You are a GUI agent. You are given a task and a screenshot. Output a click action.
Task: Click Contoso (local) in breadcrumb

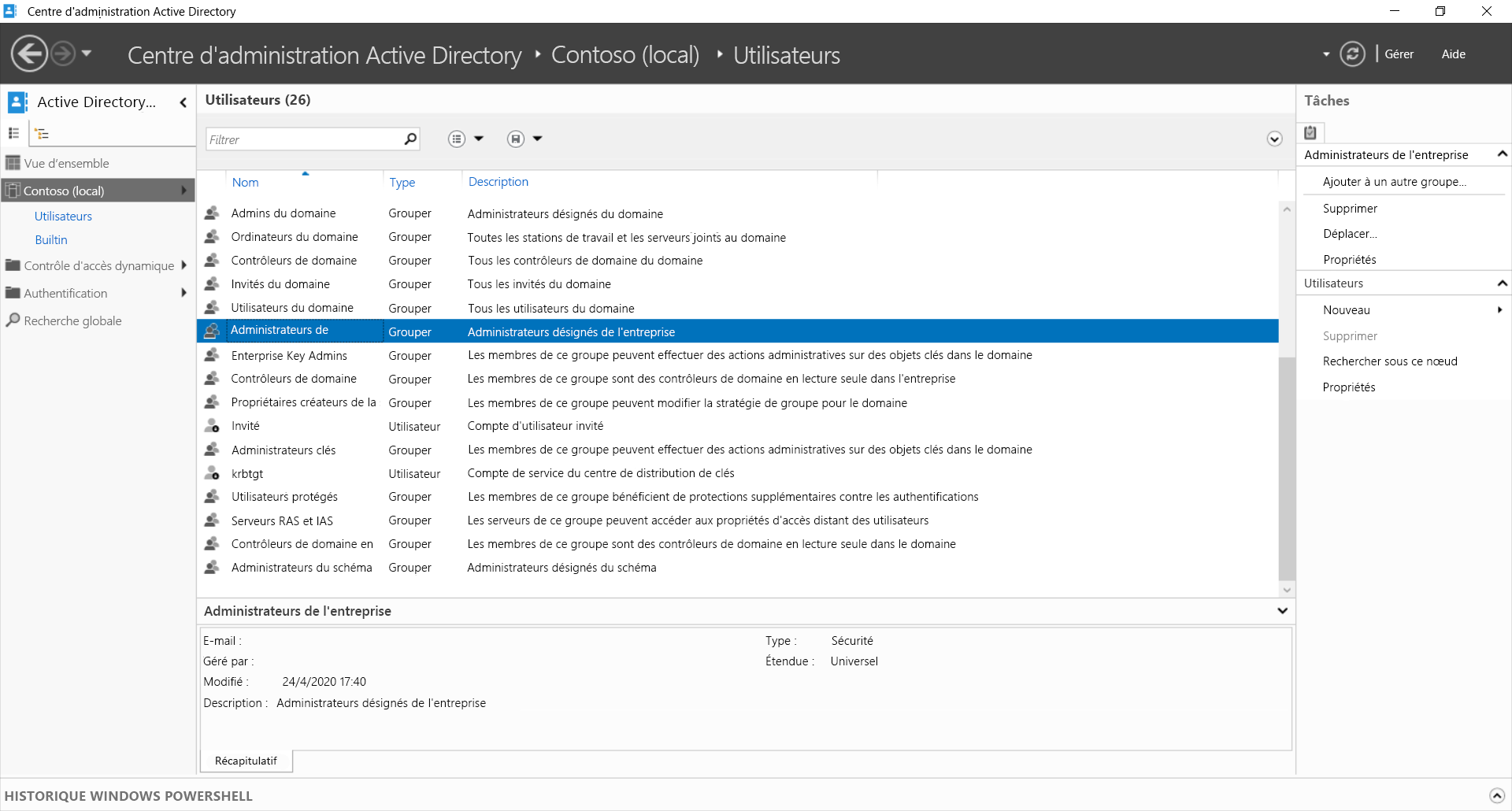pos(625,55)
